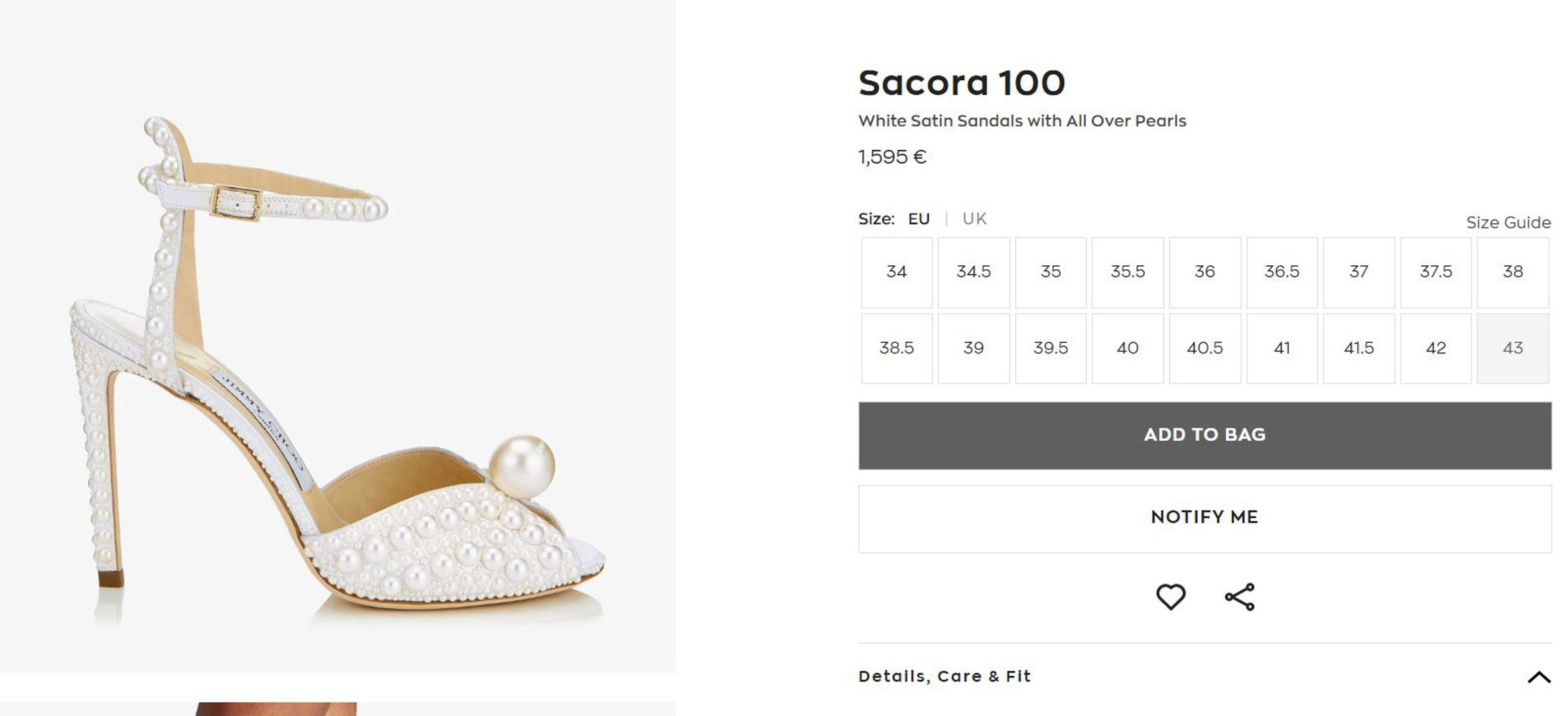Select size 34
The height and width of the screenshot is (716, 1568).
(896, 272)
